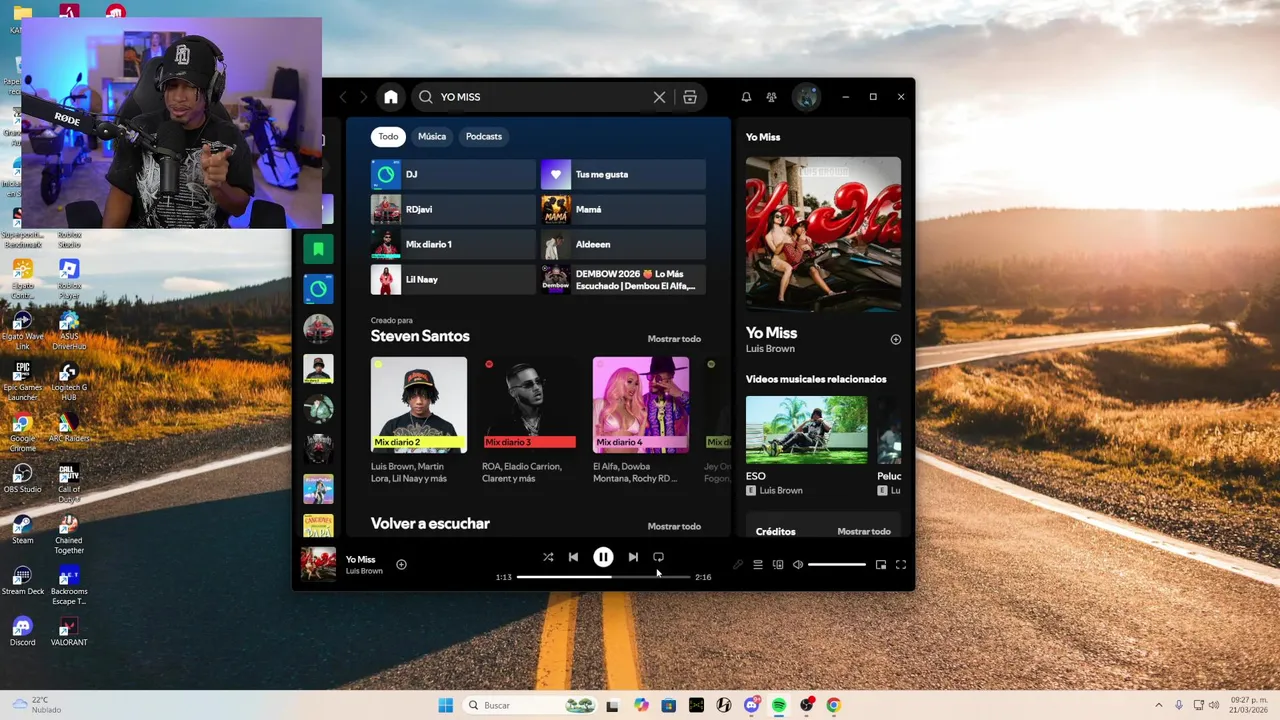Open the Browse icon in the search bar
This screenshot has width=1280, height=720.
click(690, 97)
